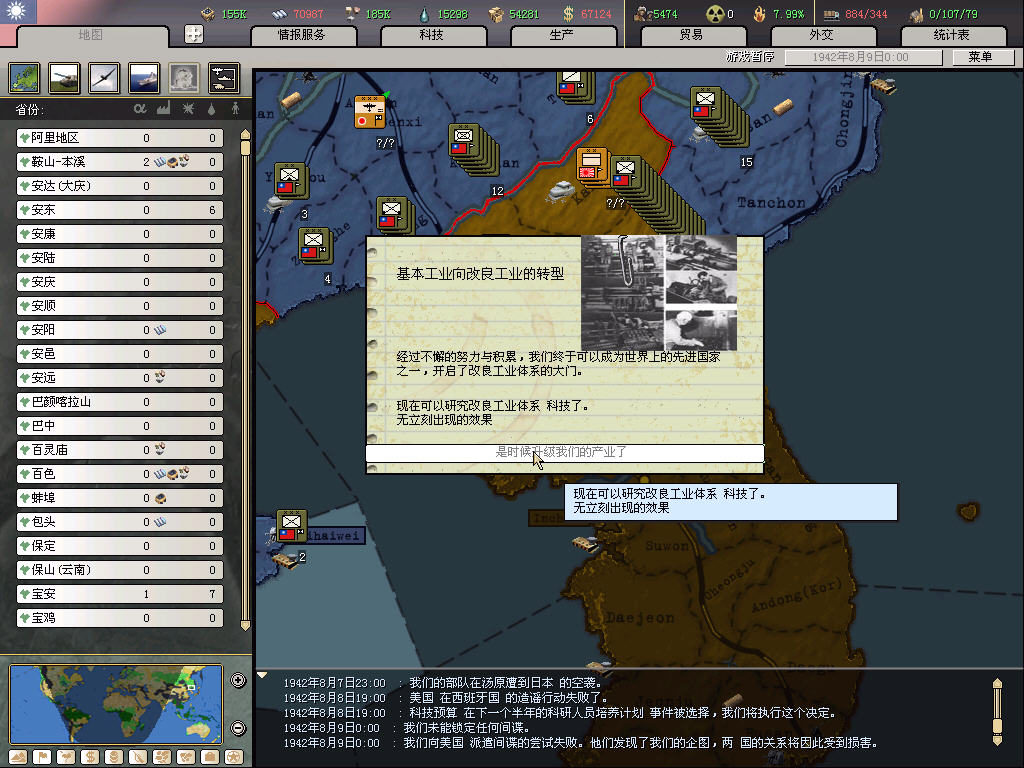Switch to political map mode flag icon
1024x768 pixels.
pyautogui.click(x=42, y=758)
